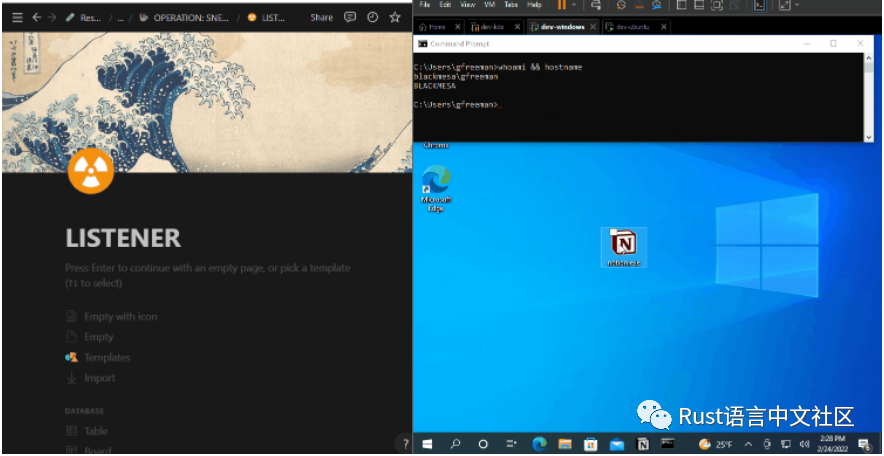Launch Edge from the taskbar
884x456 pixels.
[x=540, y=444]
